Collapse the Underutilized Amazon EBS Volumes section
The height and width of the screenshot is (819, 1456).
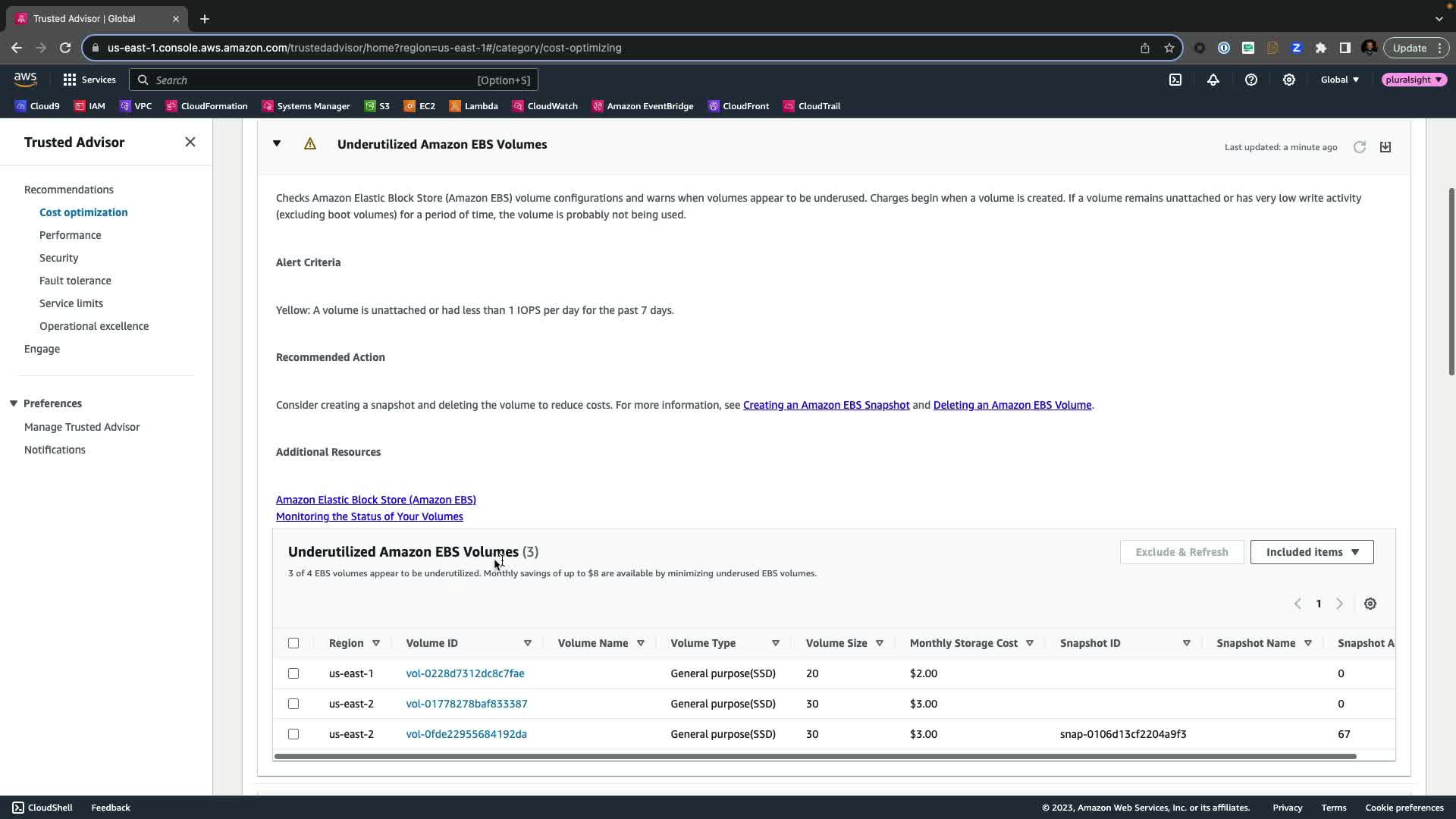(x=277, y=144)
